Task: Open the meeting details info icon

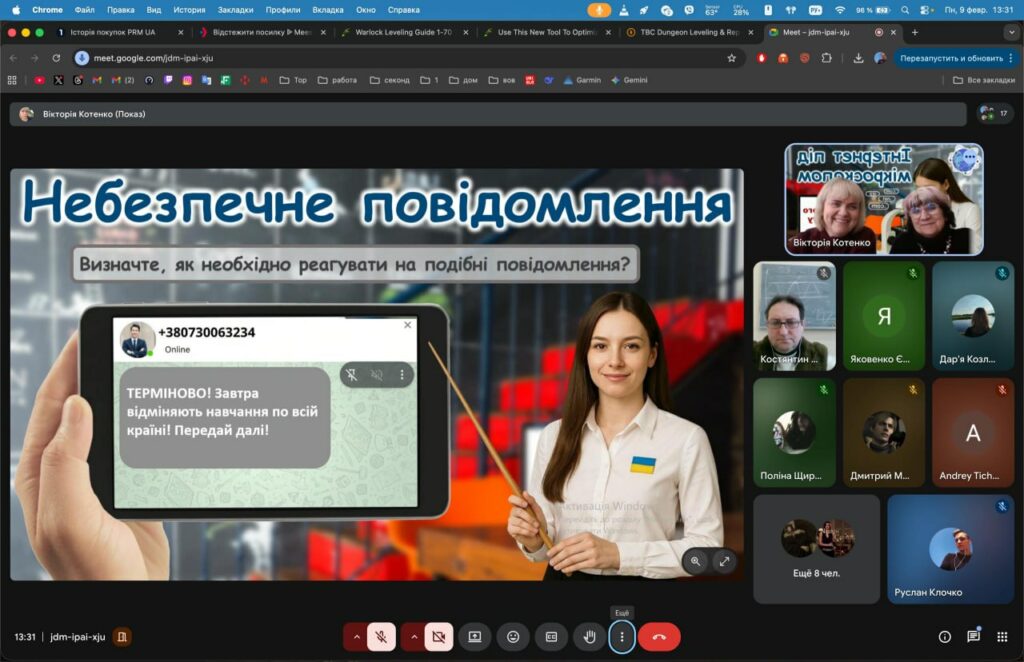Action: pos(944,637)
